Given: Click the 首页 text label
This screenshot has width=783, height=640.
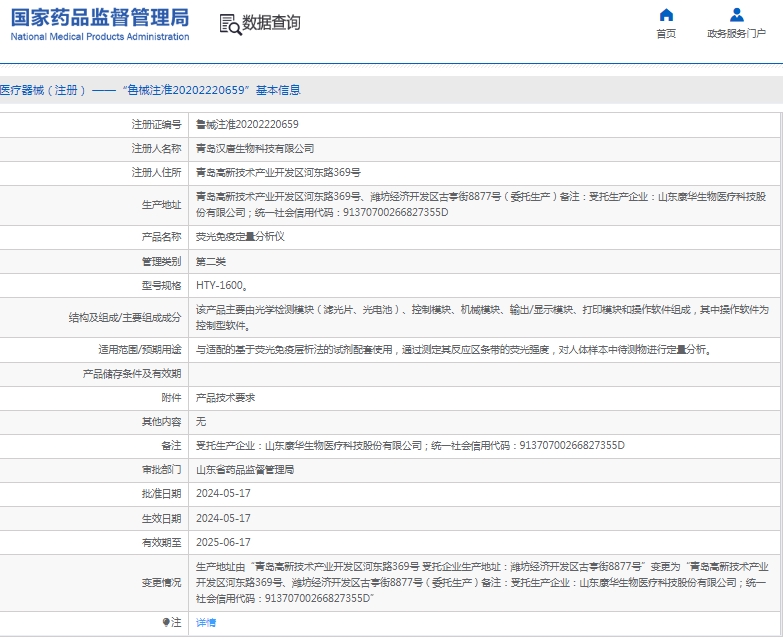Looking at the screenshot, I should [666, 33].
